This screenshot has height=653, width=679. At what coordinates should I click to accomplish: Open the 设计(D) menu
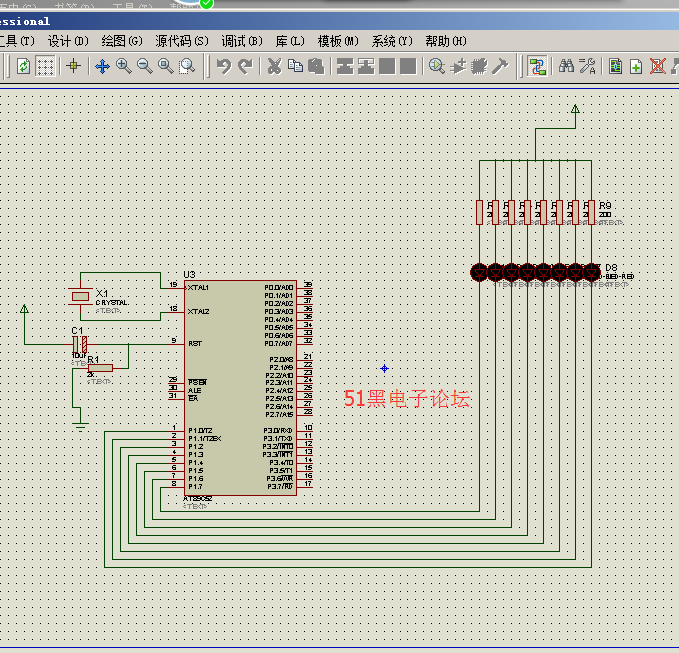point(68,41)
